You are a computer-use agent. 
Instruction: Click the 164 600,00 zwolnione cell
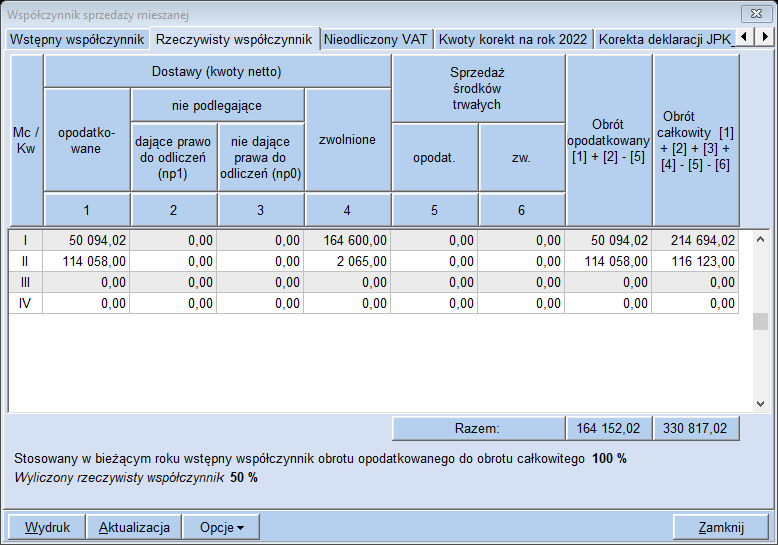pos(347,240)
